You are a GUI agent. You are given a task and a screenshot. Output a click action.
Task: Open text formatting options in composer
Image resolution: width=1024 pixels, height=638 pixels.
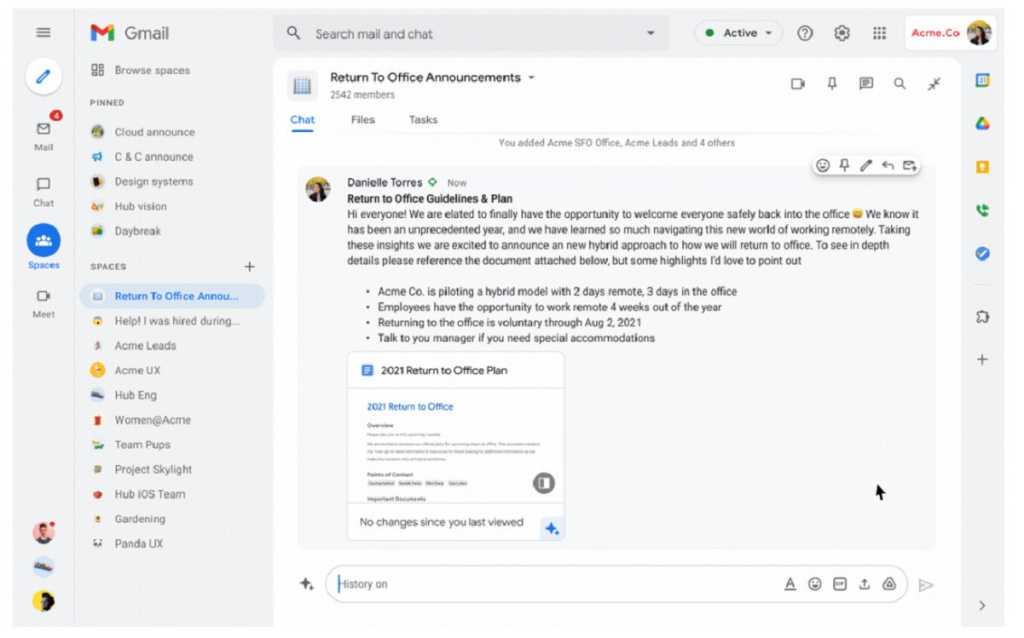point(790,584)
